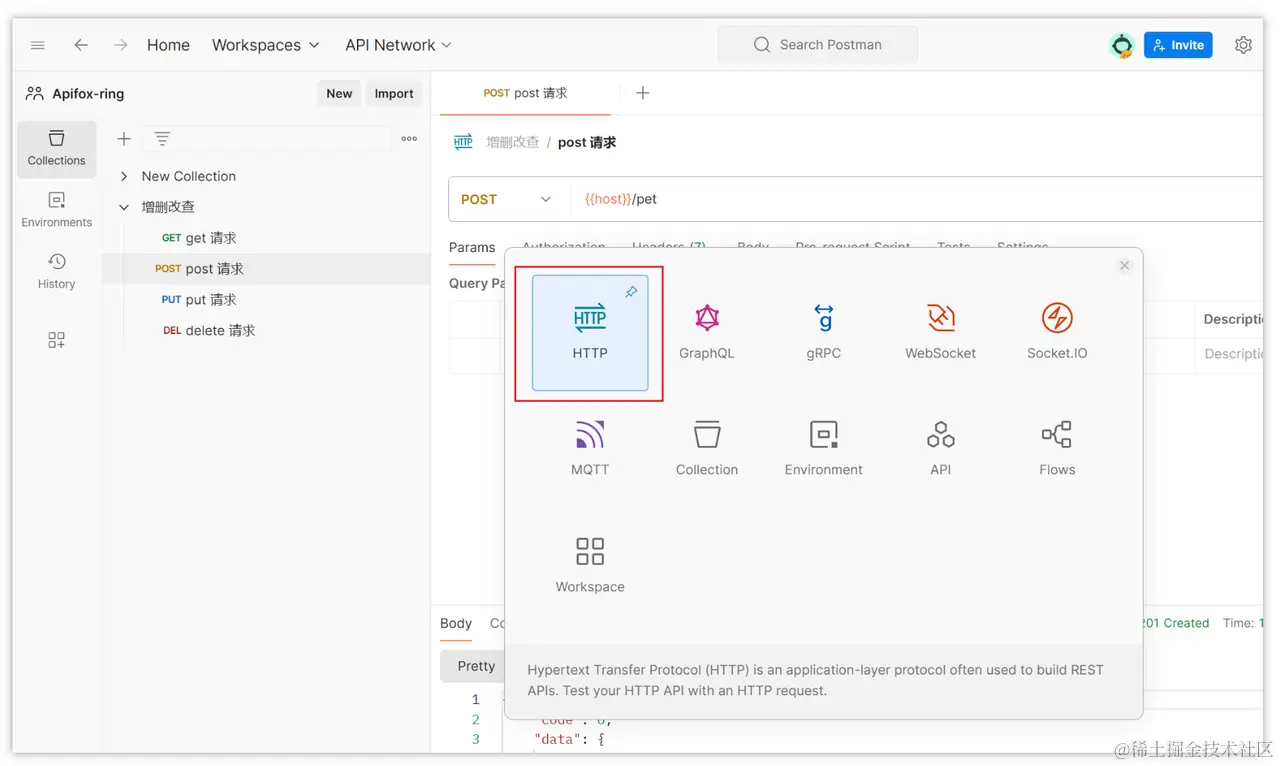This screenshot has width=1280, height=766.
Task: Open the Collections sidebar panel
Action: point(57,149)
